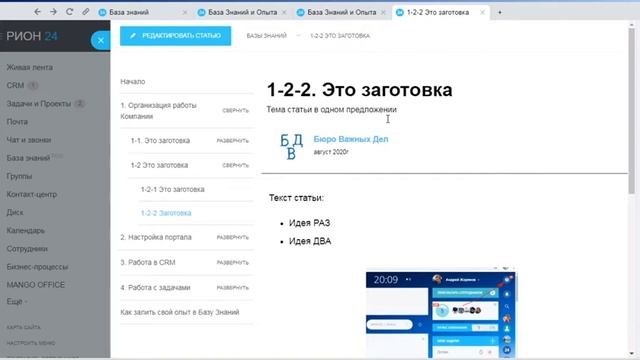The image size is (640, 360).
Task: Expand the Еще sidebar menu
Action: click(17, 302)
